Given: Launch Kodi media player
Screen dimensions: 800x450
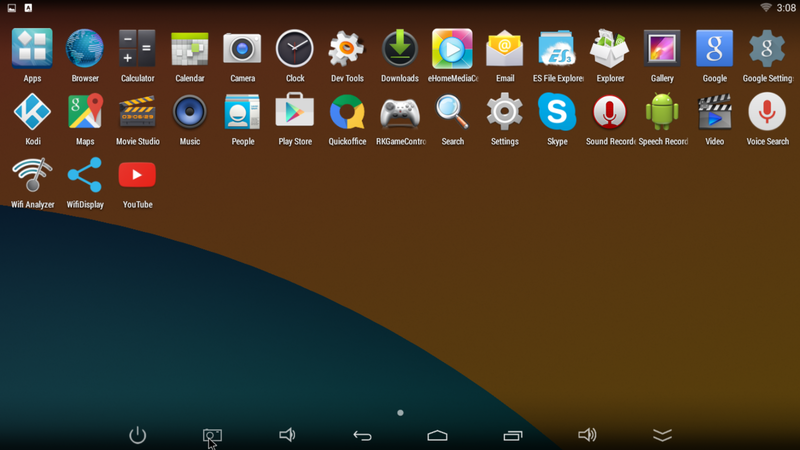Looking at the screenshot, I should 32,112.
